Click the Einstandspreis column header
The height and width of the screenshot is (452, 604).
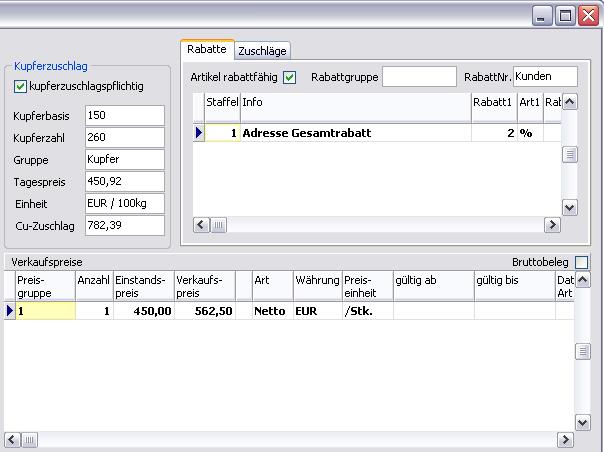[x=143, y=286]
